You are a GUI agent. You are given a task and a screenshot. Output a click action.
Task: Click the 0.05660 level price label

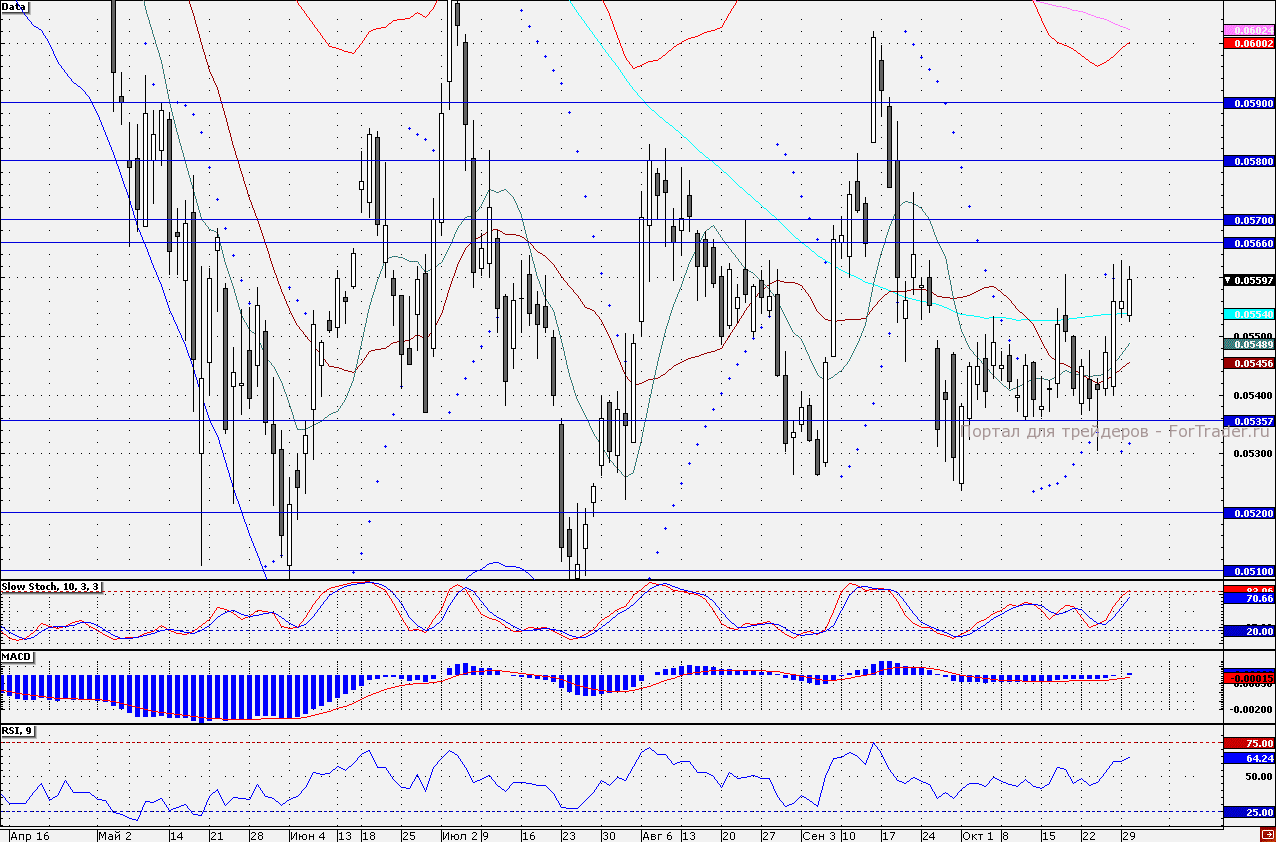point(1249,243)
